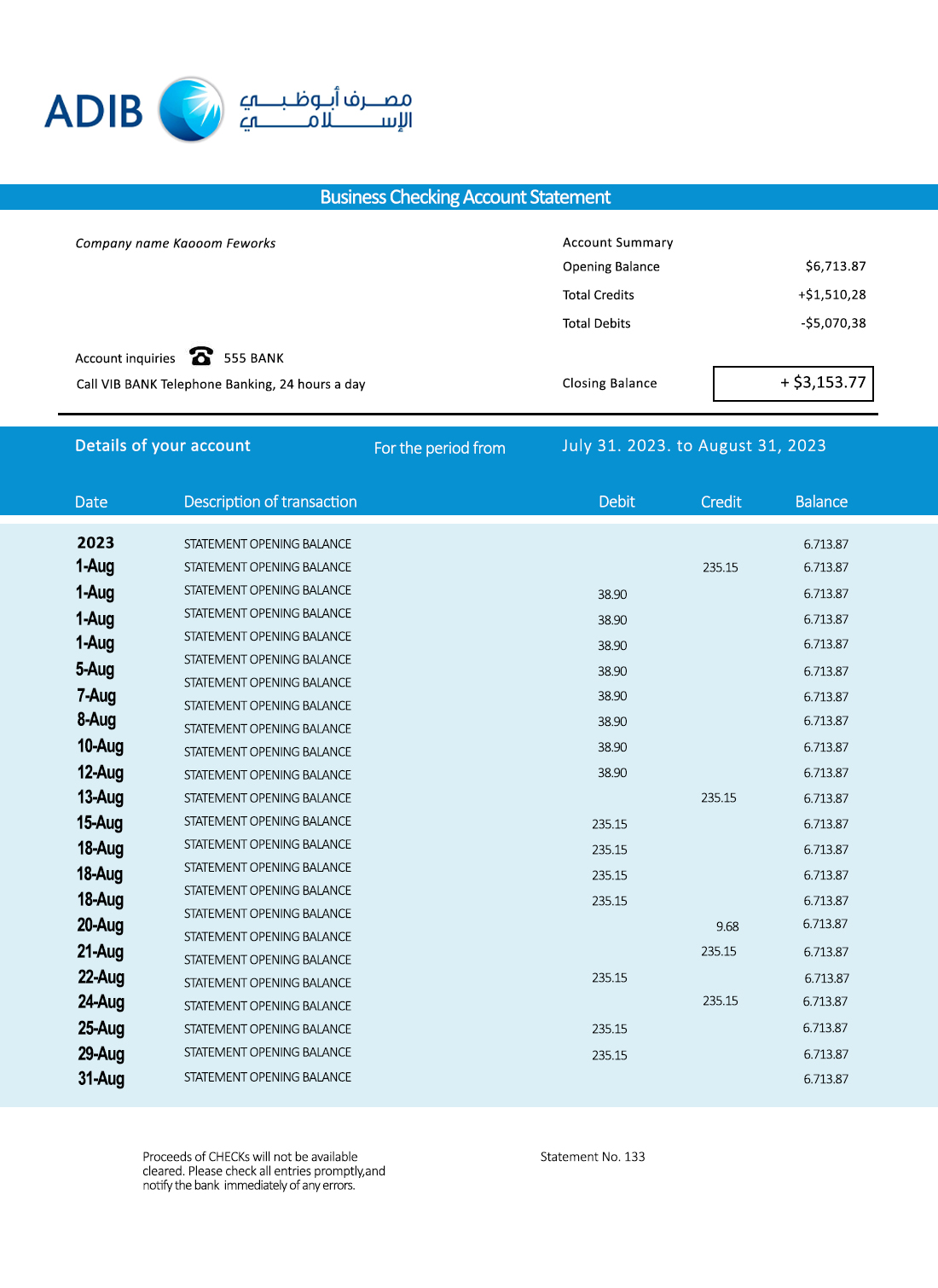
Task: Click the Date column header
Action: tap(91, 502)
